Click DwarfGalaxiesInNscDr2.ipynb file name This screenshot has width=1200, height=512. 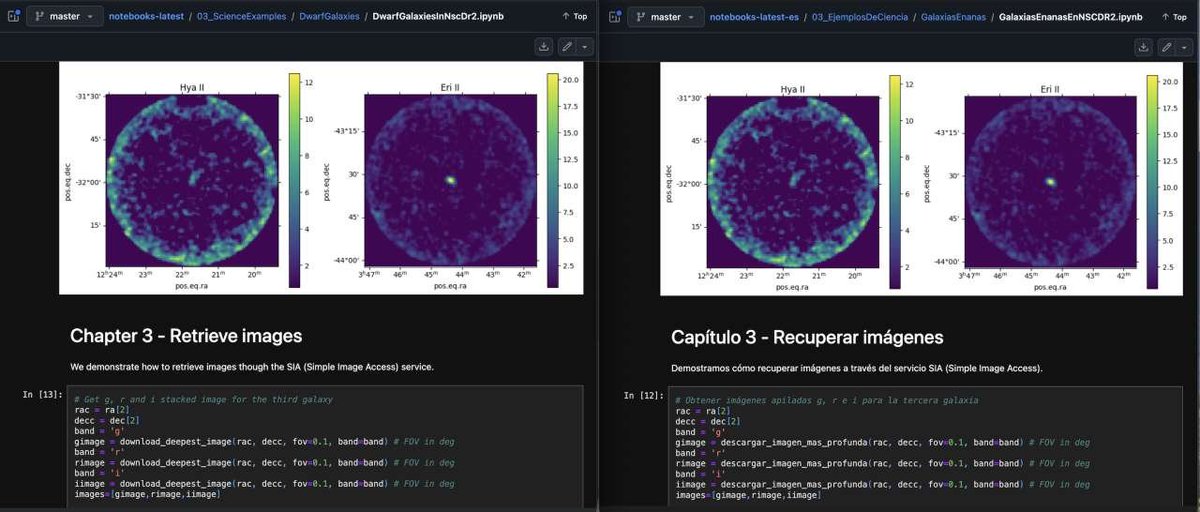(436, 17)
